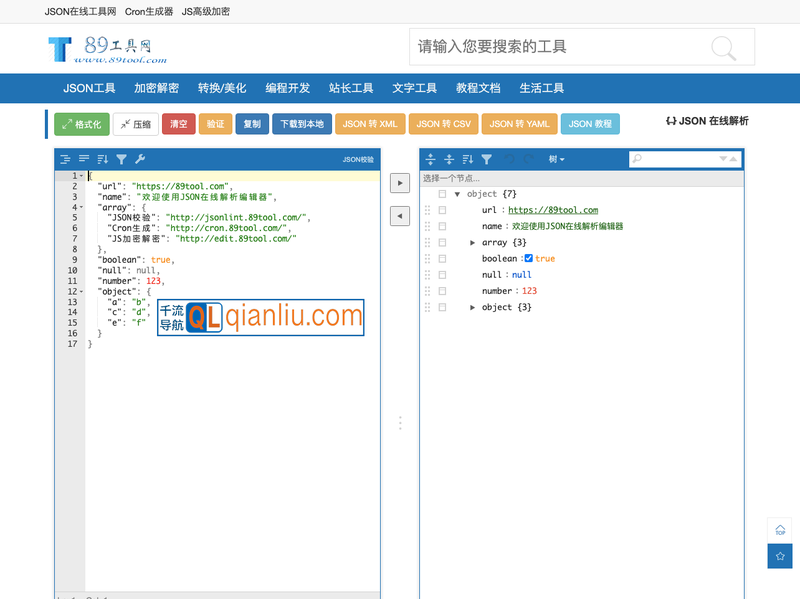The width and height of the screenshot is (800, 599).
Task: Open the 加密解密 navigation menu
Action: pyautogui.click(x=156, y=88)
